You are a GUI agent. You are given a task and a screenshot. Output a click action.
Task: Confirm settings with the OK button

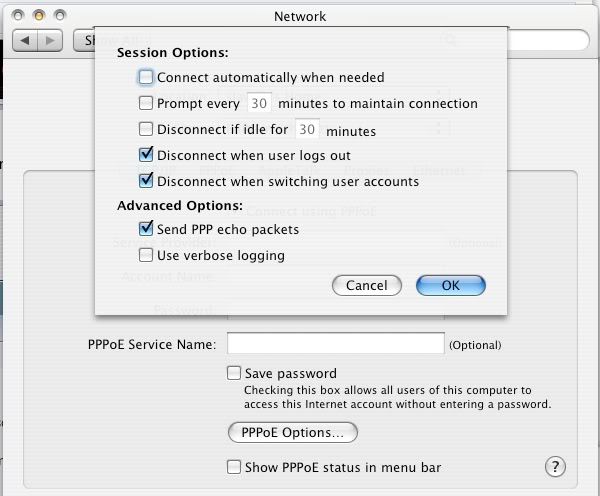tap(450, 285)
